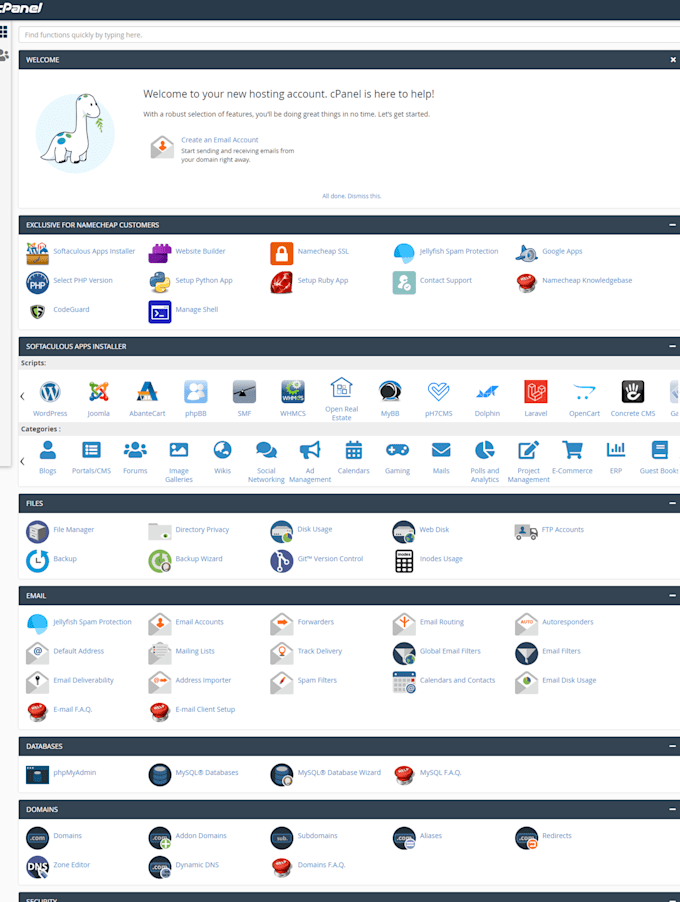Open the Autoresponders icon
This screenshot has width=680, height=902.
pos(526,624)
